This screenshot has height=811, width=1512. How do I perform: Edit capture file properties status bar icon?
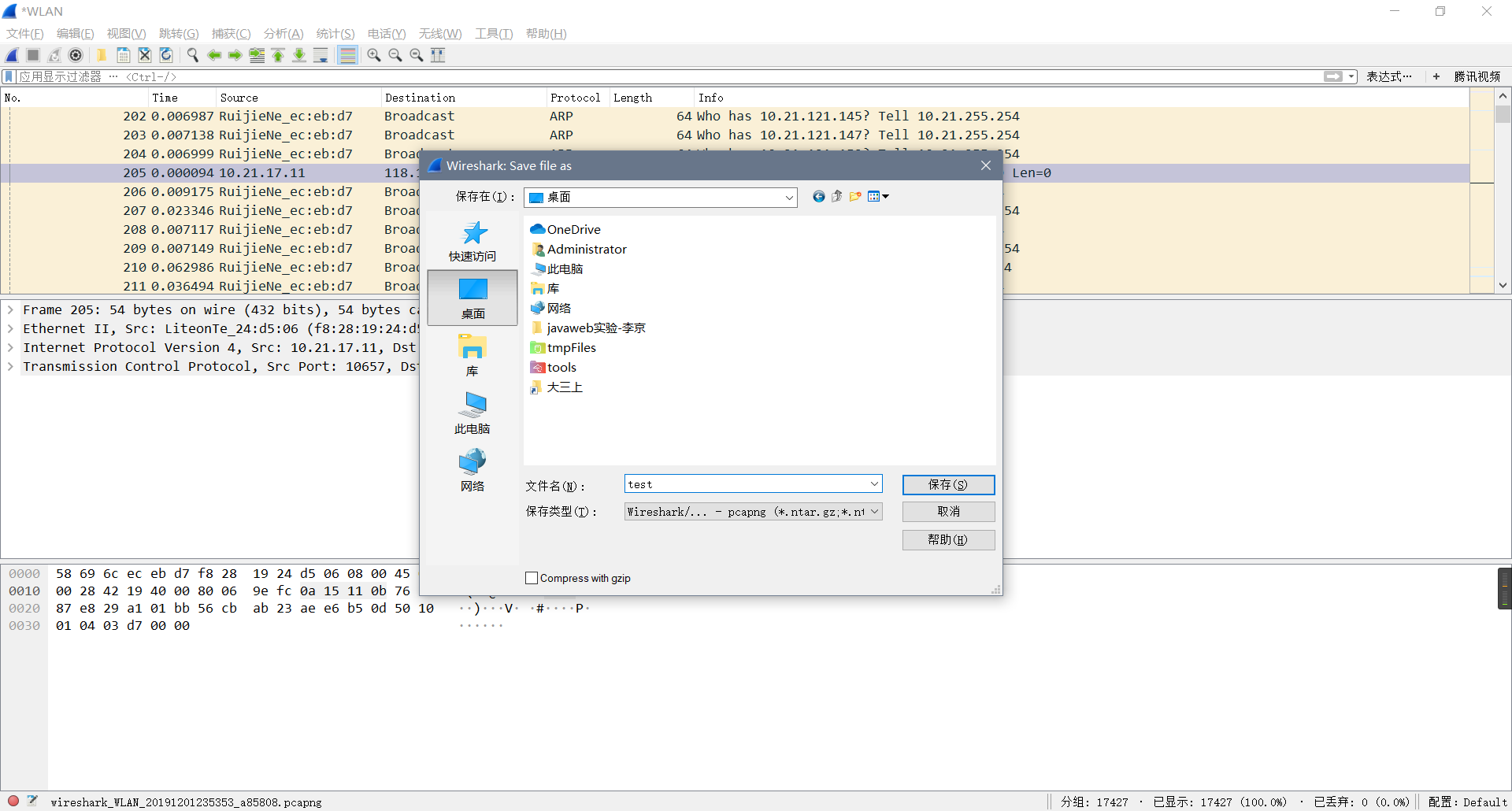32,801
